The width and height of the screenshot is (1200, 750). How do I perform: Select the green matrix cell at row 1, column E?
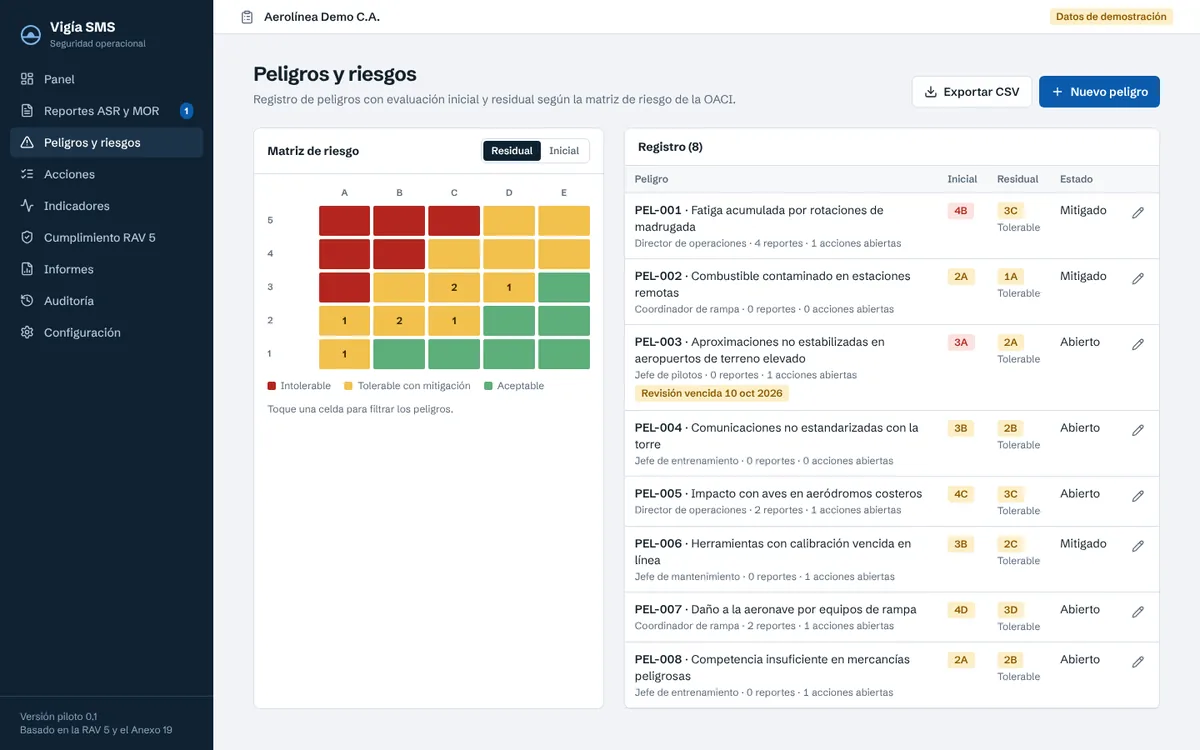pos(564,354)
